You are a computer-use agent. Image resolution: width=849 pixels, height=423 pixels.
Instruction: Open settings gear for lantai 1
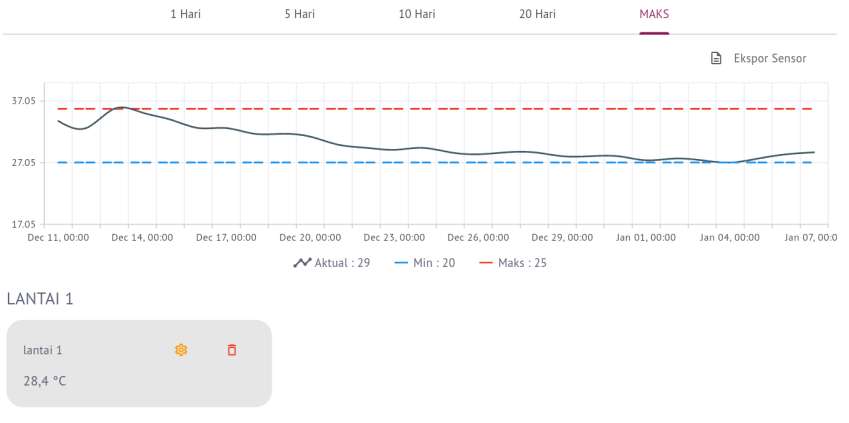pyautogui.click(x=181, y=350)
